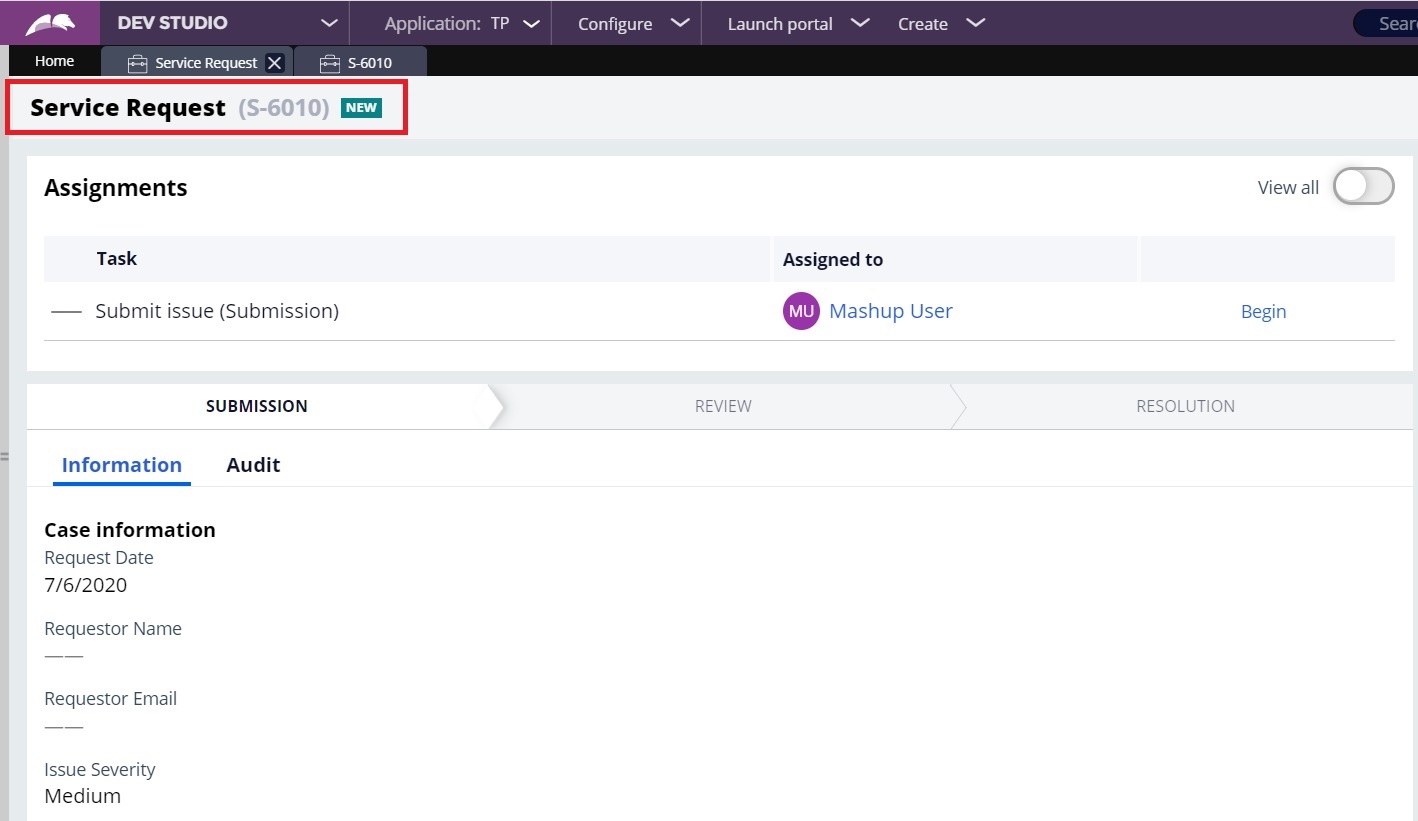Switch to the Information tab
Image resolution: width=1418 pixels, height=821 pixels.
121,464
